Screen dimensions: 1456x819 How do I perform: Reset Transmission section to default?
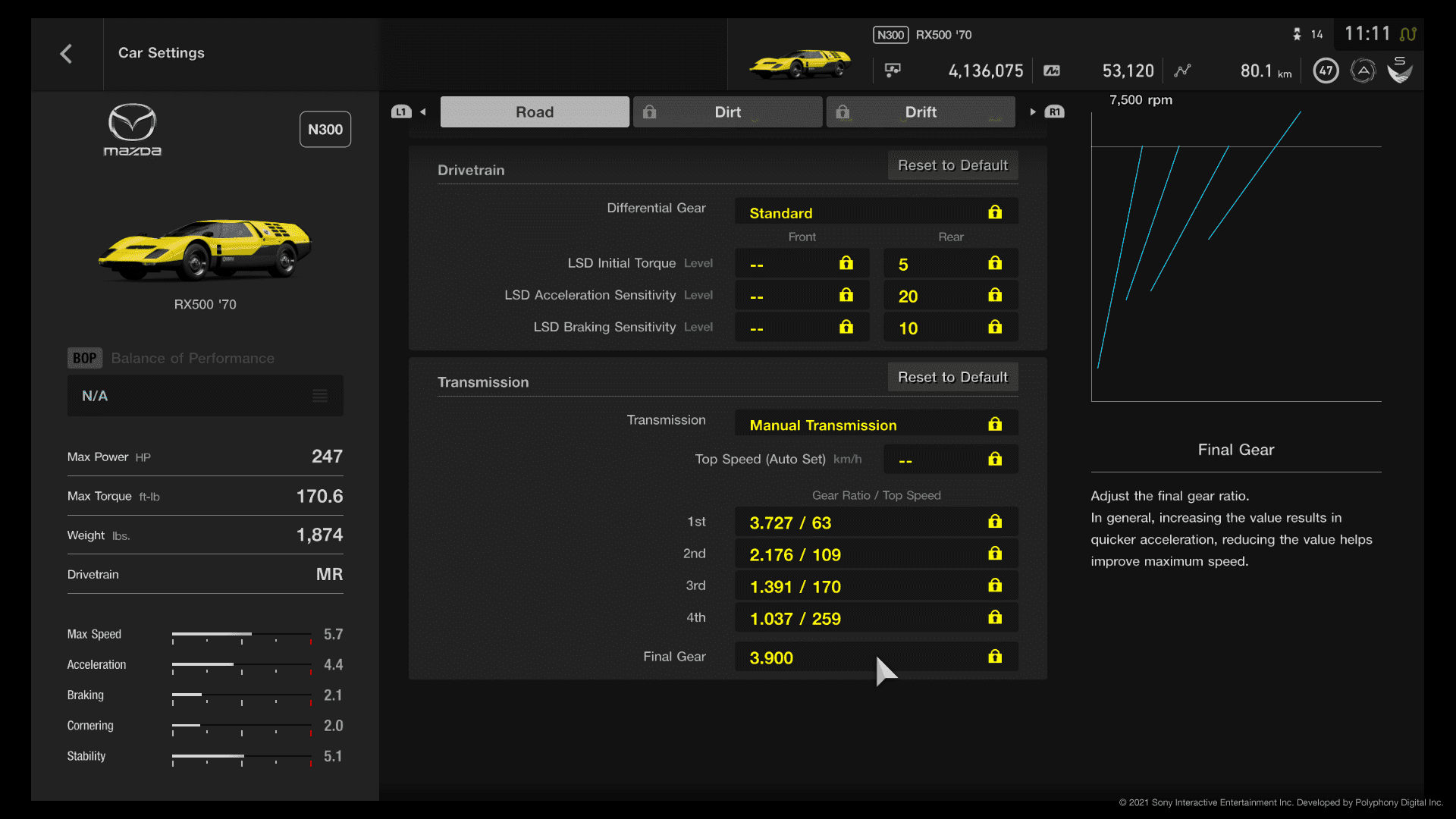953,377
